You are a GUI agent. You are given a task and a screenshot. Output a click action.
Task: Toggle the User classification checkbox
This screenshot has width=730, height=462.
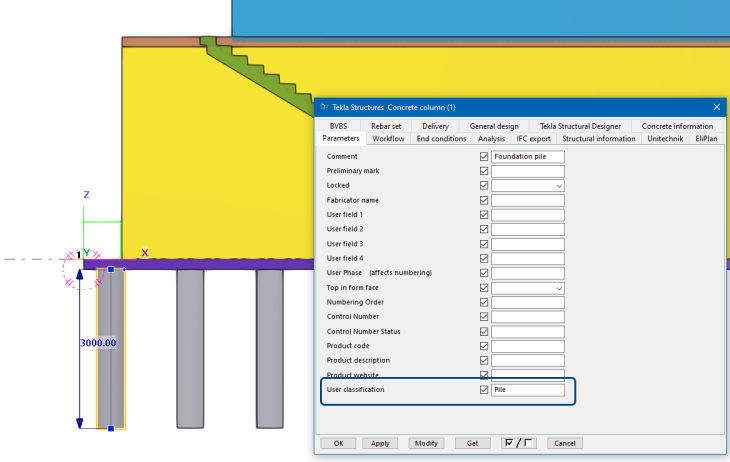coord(484,390)
